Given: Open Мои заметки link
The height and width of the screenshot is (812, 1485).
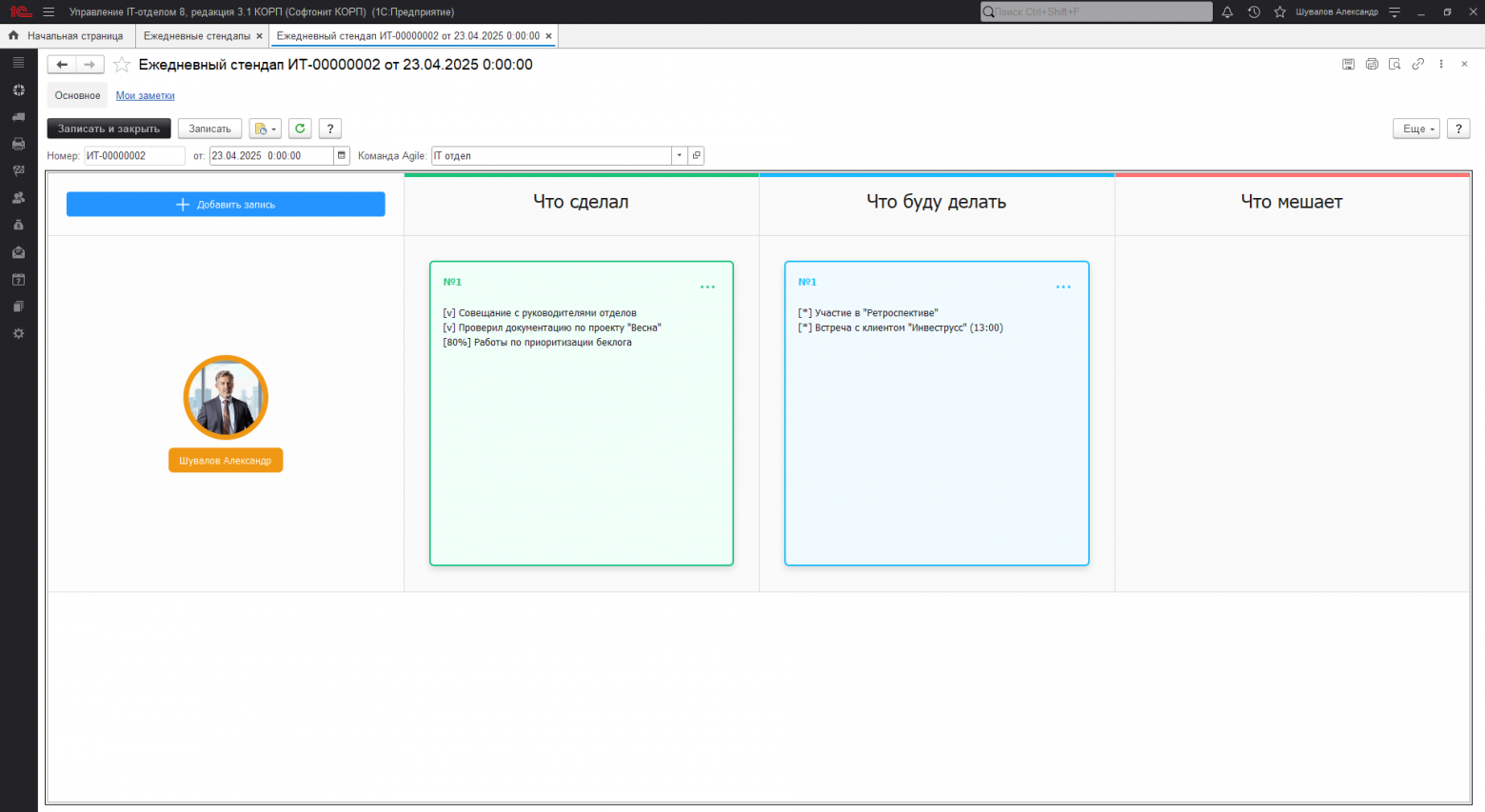Looking at the screenshot, I should (145, 95).
